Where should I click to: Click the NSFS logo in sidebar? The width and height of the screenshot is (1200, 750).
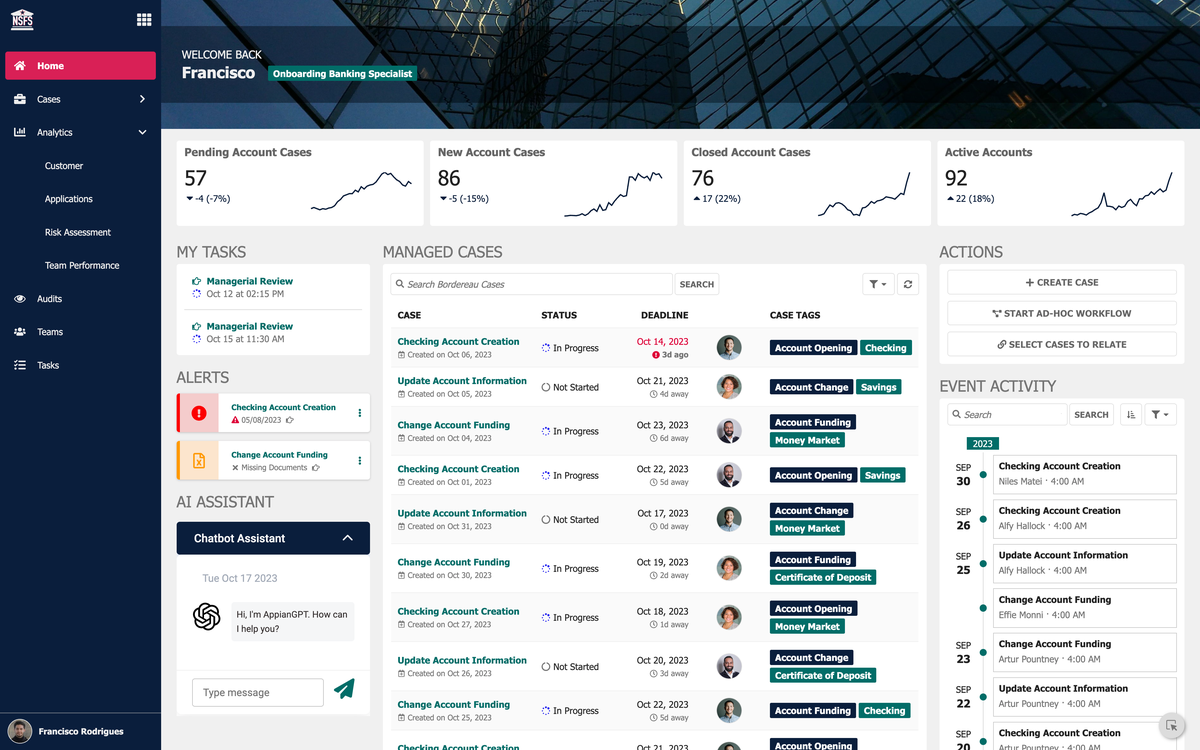22,19
